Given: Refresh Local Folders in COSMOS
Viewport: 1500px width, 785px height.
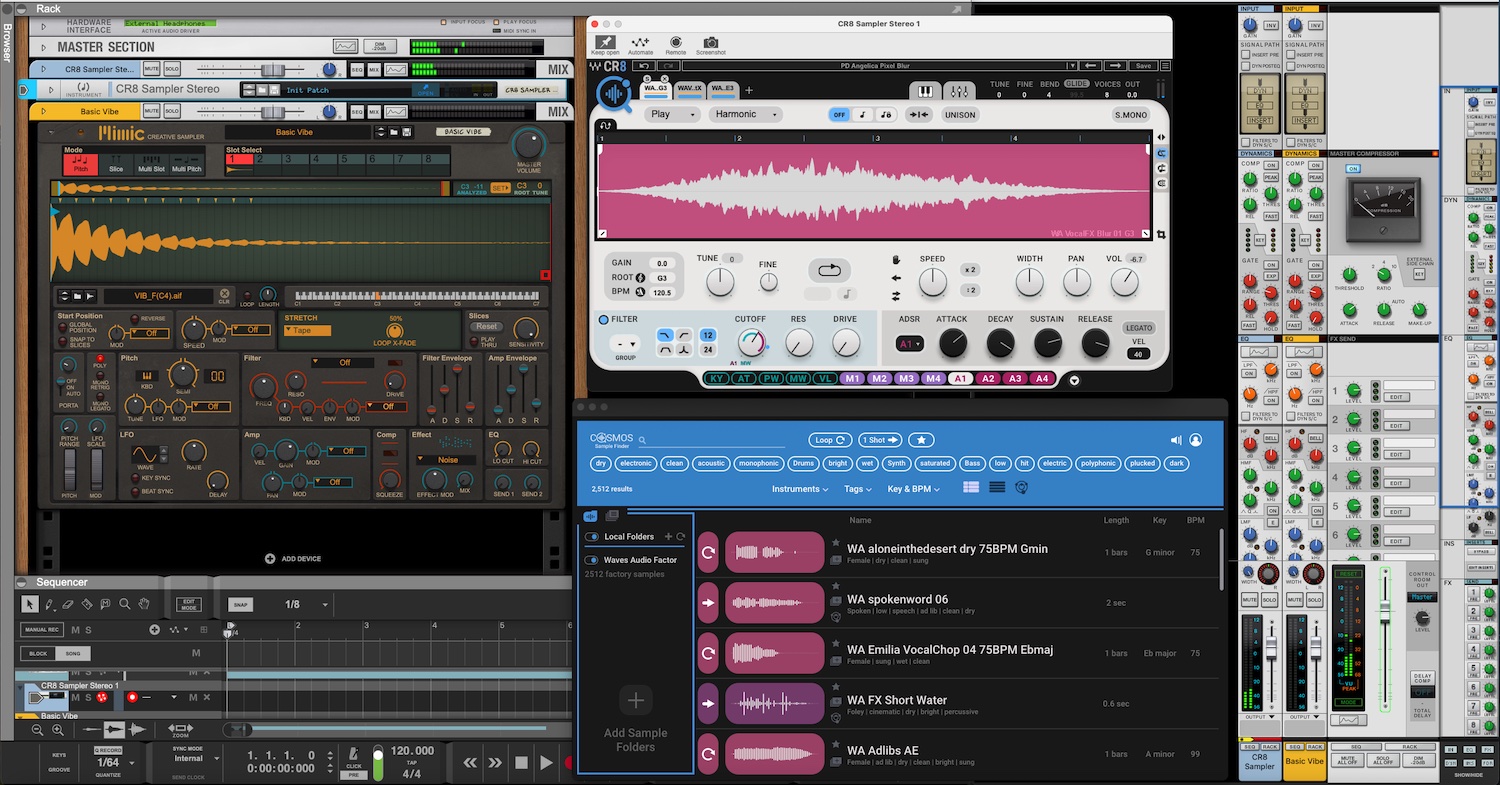Looking at the screenshot, I should pyautogui.click(x=681, y=537).
